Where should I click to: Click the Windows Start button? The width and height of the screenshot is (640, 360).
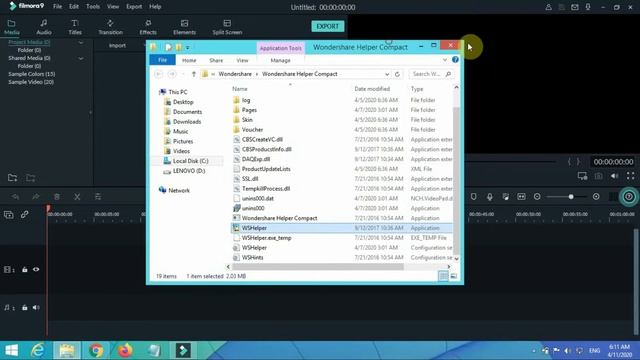(x=11, y=350)
